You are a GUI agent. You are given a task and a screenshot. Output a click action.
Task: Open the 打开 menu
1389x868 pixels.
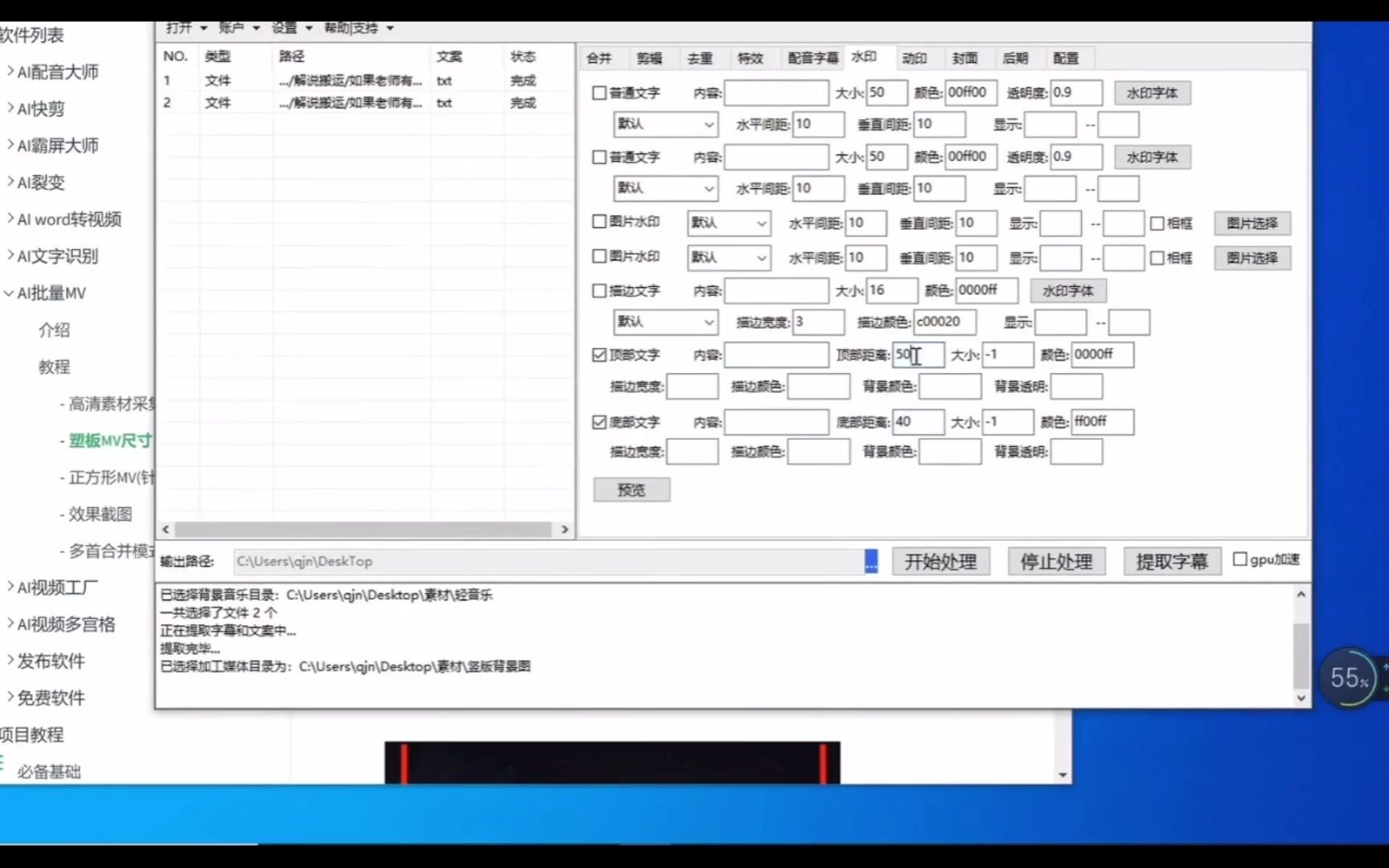tap(186, 28)
